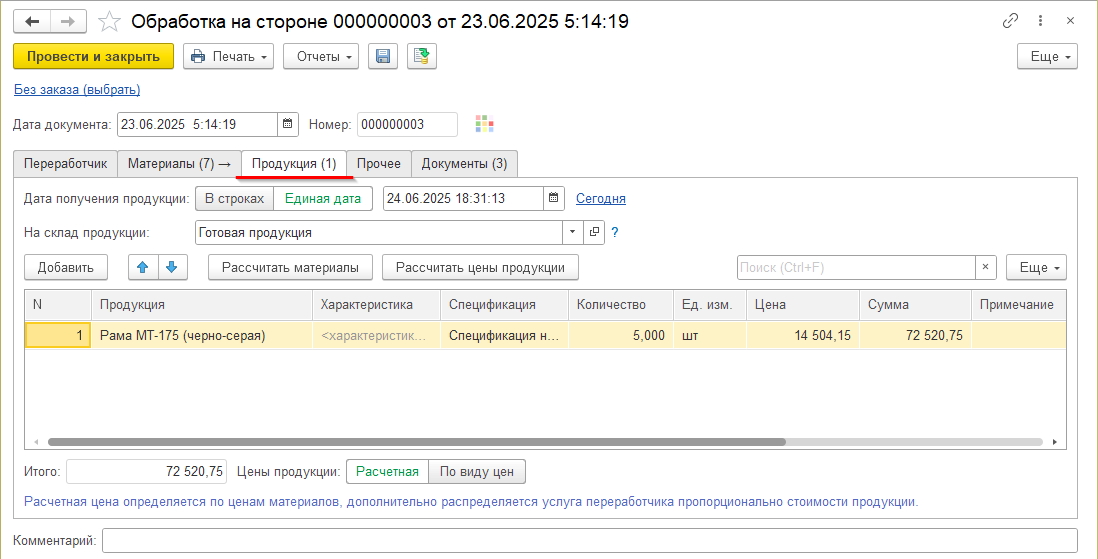Open calendar for Дата документа field
This screenshot has height=559, width=1098.
(x=288, y=125)
